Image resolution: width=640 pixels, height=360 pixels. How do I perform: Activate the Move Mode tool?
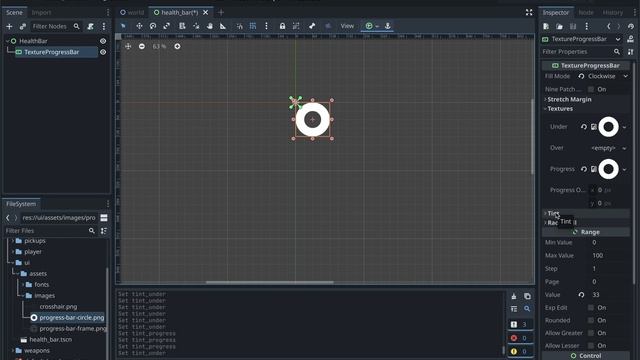[x=139, y=26]
